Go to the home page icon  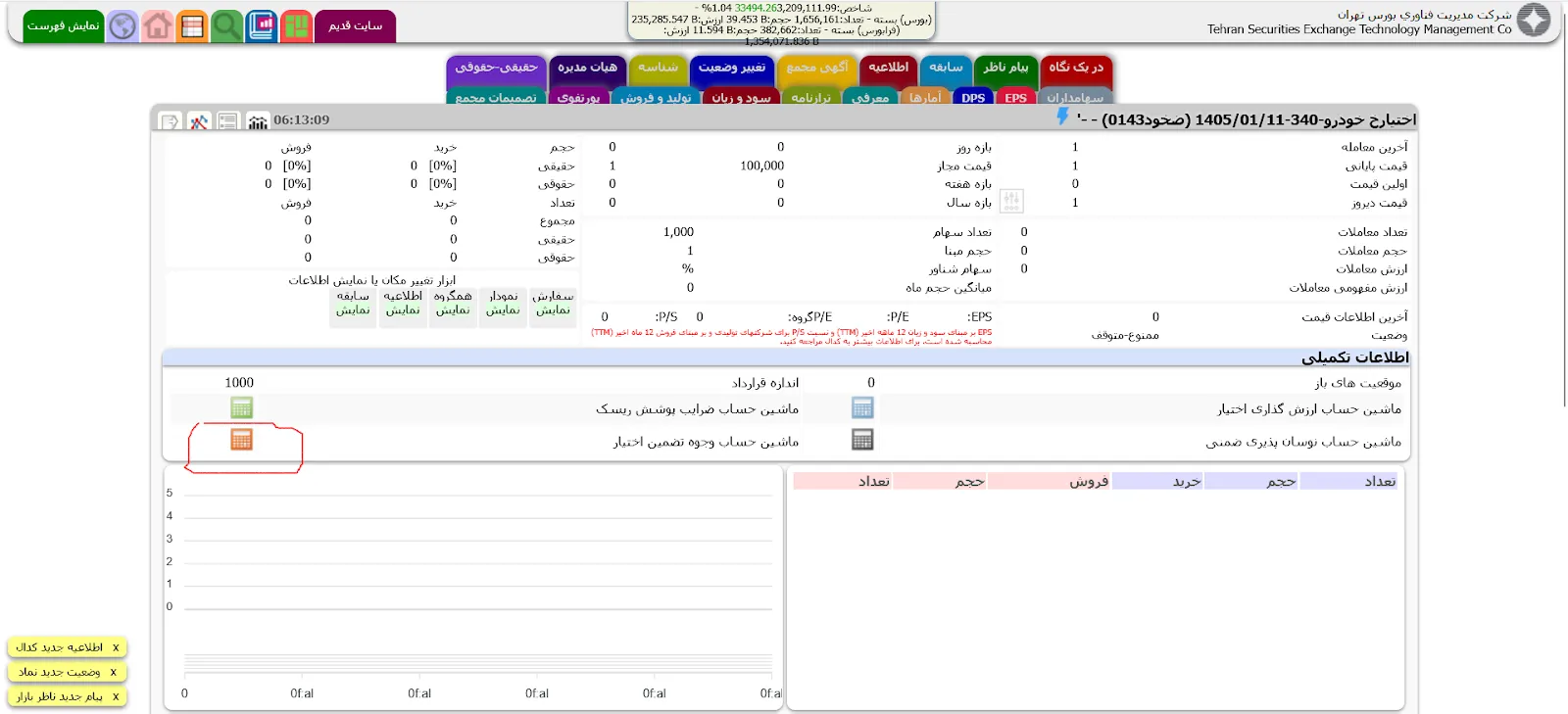(157, 26)
